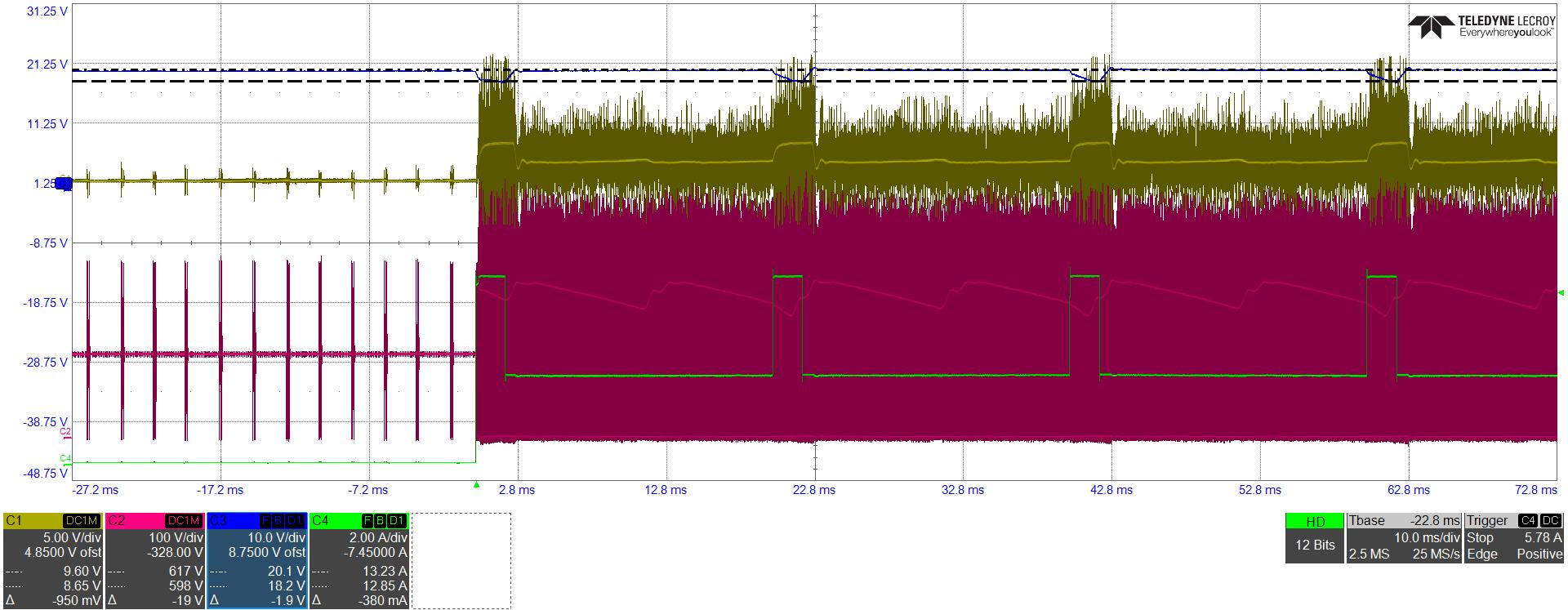Click the -380 mA delta reading in C4
The width and height of the screenshot is (1568, 610).
[x=382, y=602]
